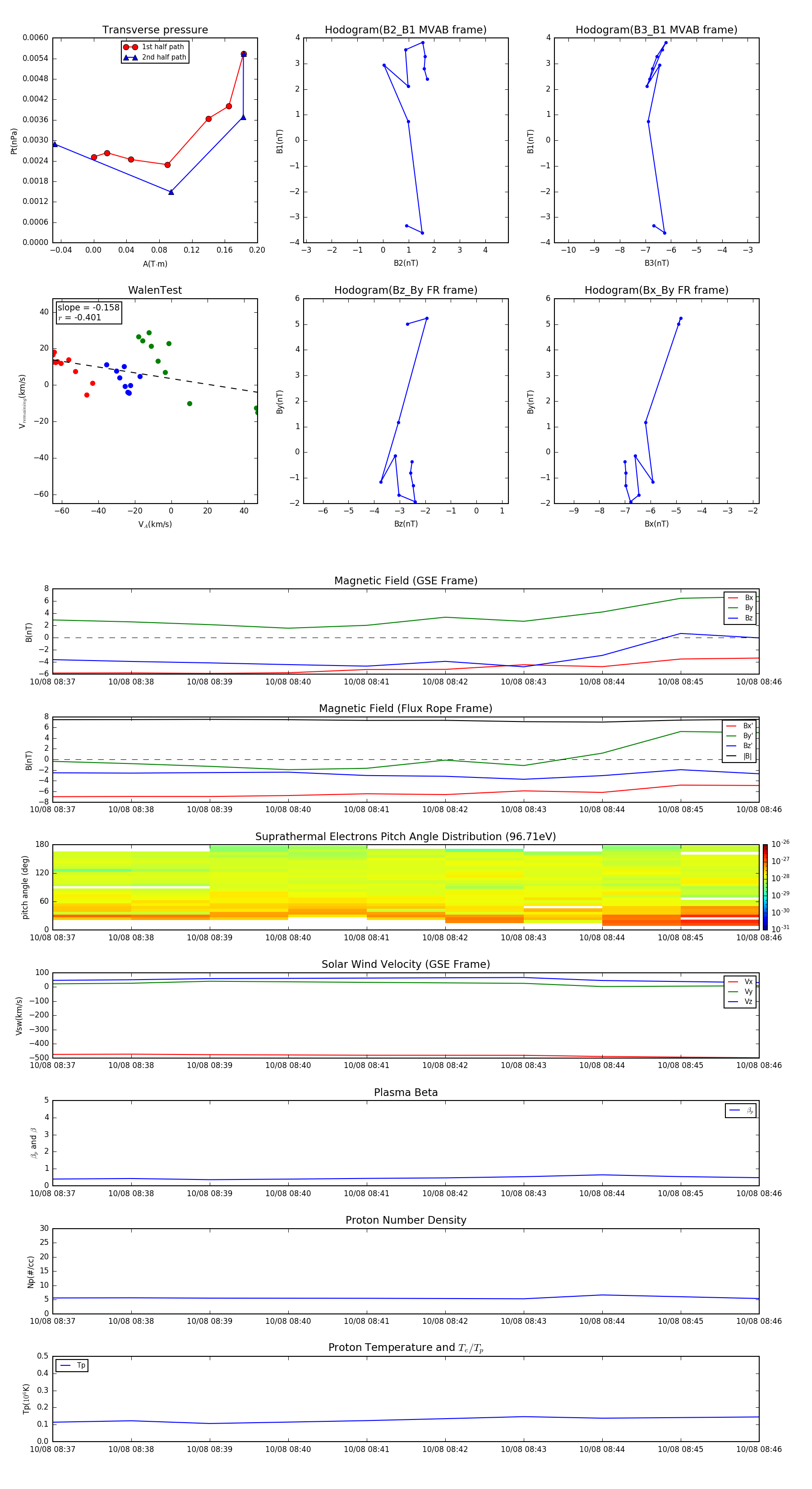Viewport: 812px width, 1489px height.
Task: Click the -500 tick on Solar Wind Velocity axis
Action: point(38,1058)
